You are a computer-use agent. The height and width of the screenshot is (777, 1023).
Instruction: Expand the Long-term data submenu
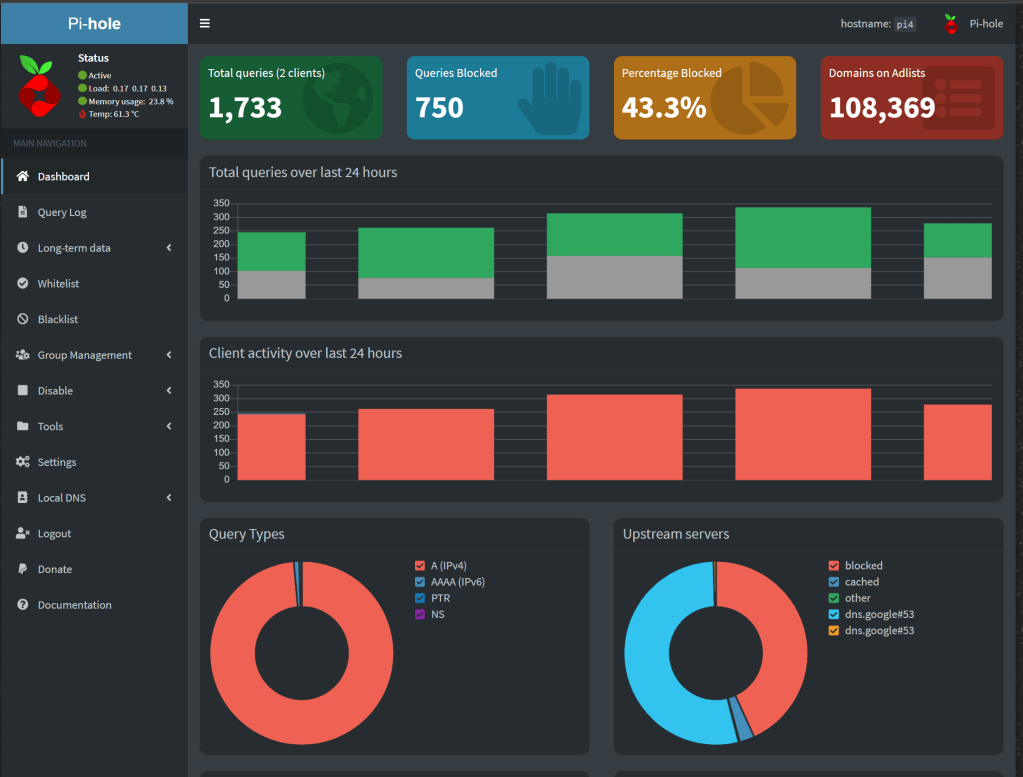tap(169, 248)
